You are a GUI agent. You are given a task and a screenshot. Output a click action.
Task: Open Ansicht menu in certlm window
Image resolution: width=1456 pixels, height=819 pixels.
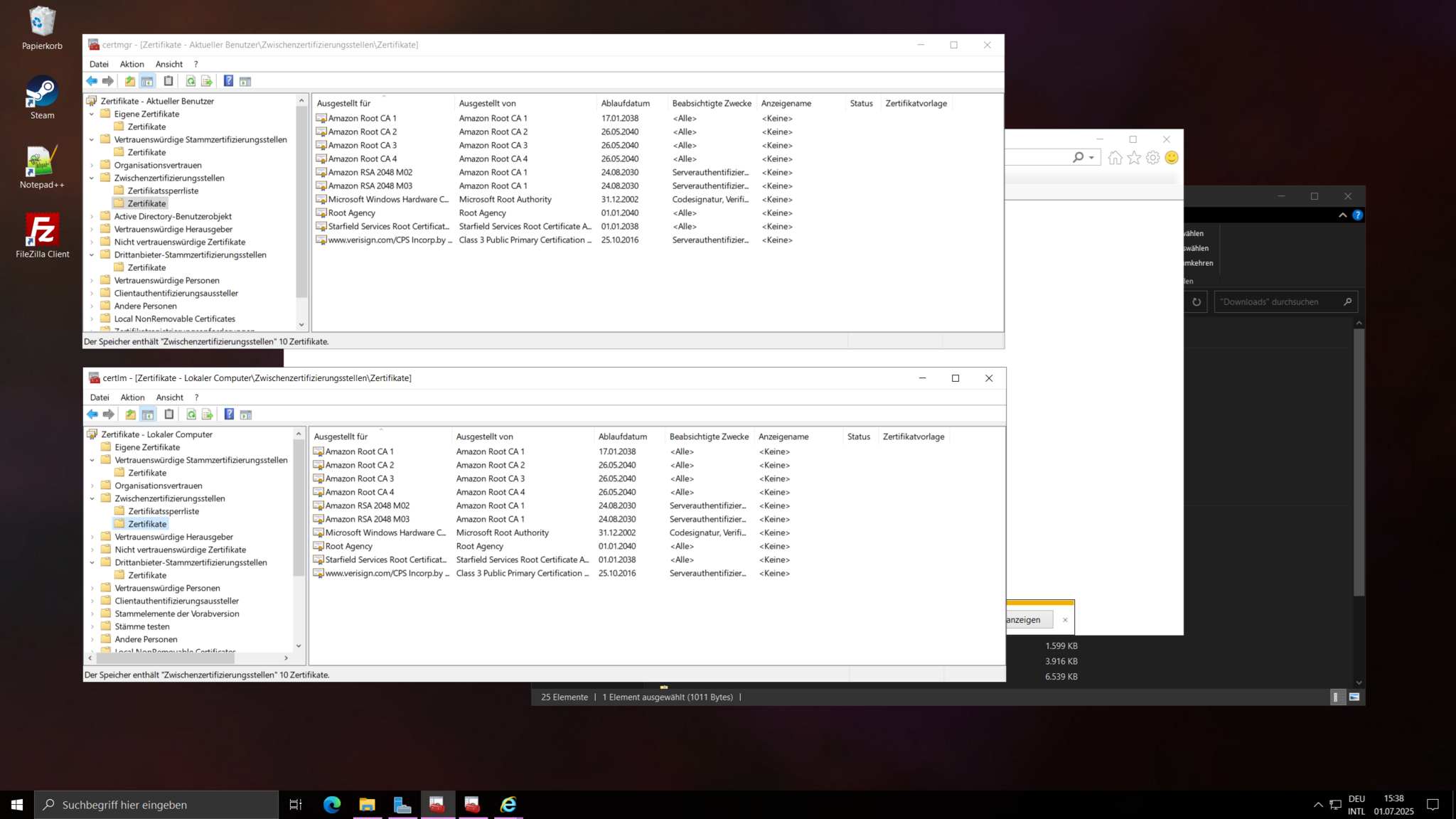click(x=169, y=397)
